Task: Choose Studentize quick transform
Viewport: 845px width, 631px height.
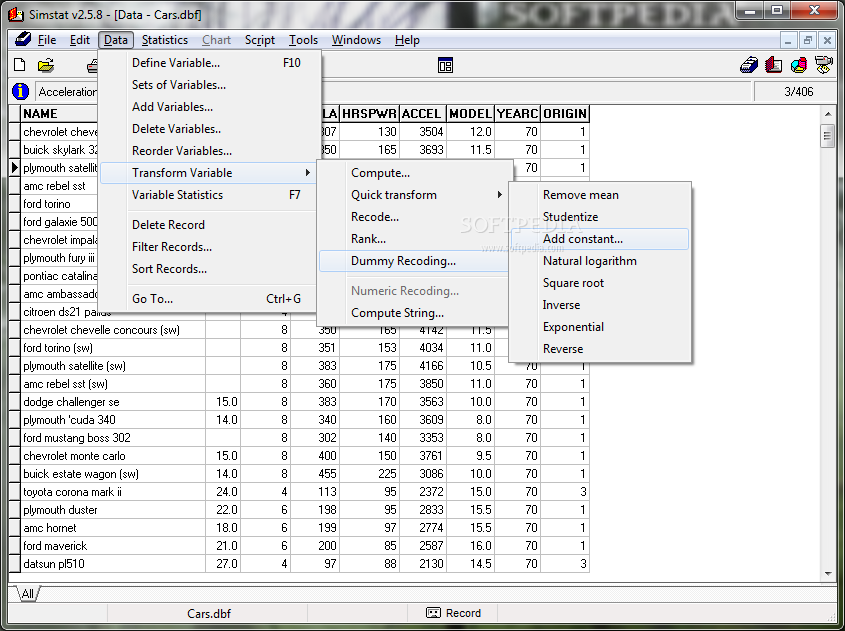Action: pos(600,217)
